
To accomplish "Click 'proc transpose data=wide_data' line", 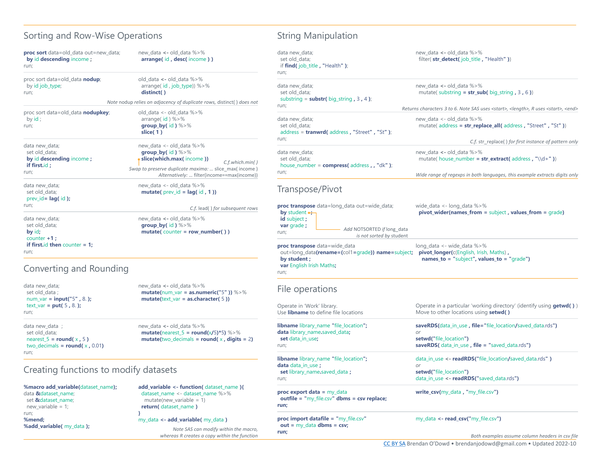I will 316,246.
